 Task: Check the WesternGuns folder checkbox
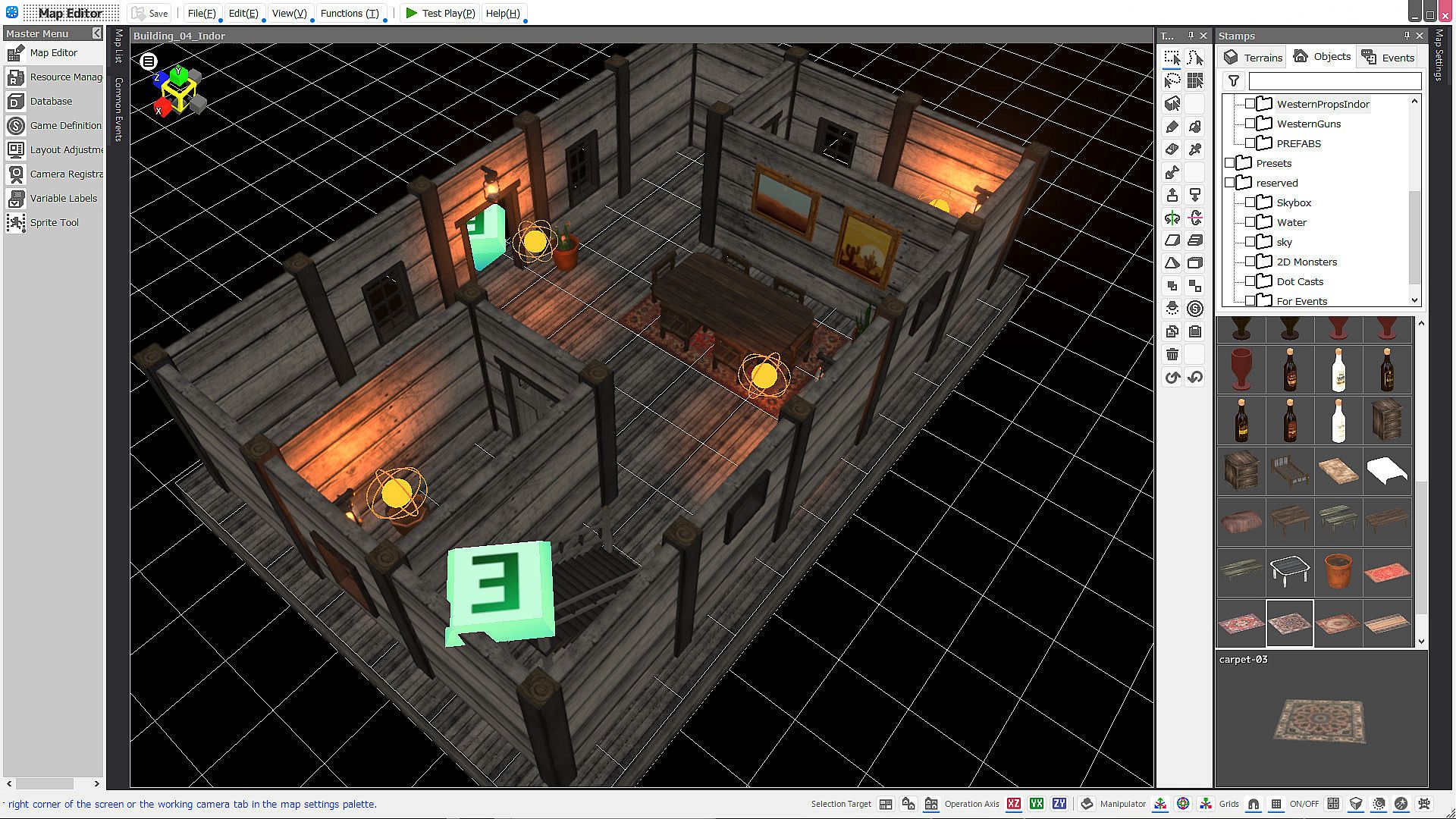pos(1250,124)
